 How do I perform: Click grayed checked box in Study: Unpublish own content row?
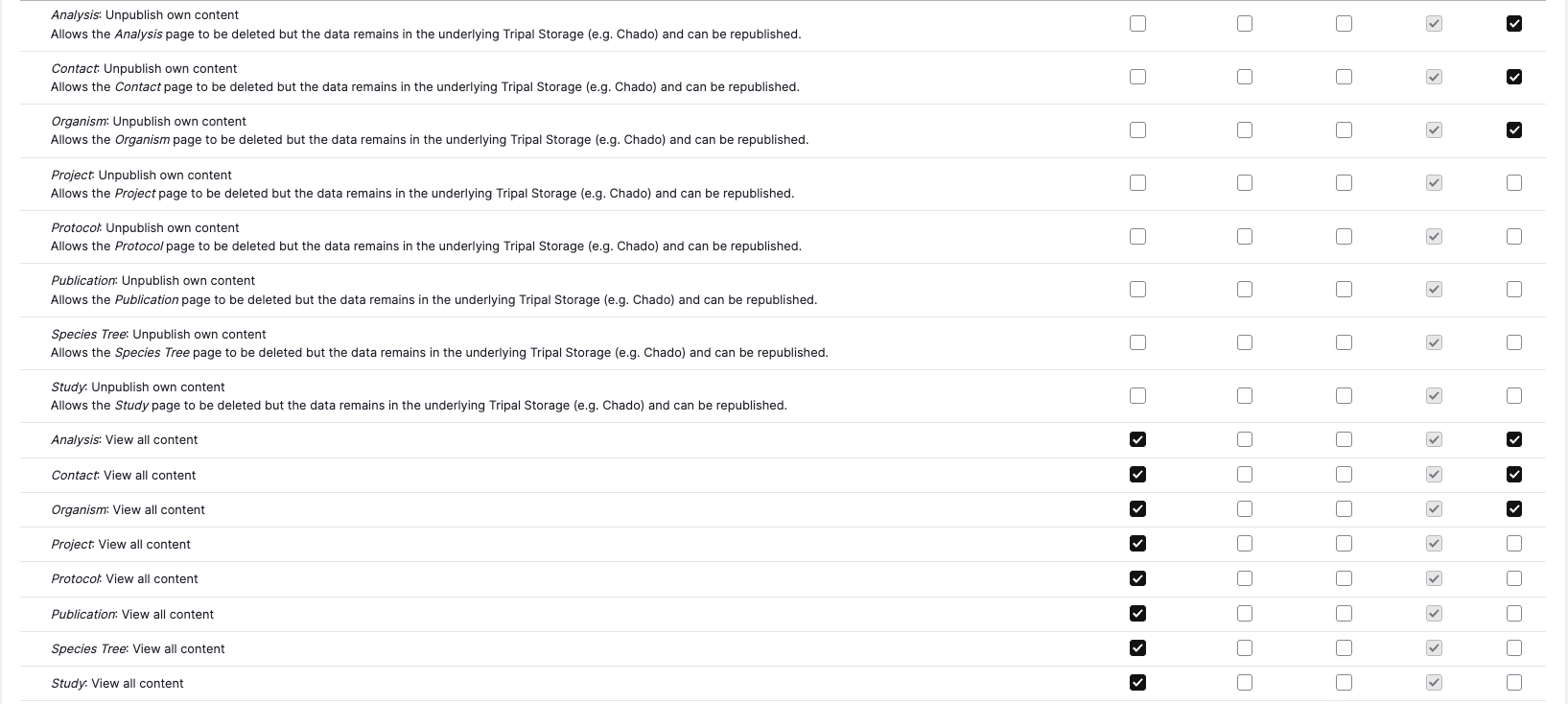pos(1434,395)
